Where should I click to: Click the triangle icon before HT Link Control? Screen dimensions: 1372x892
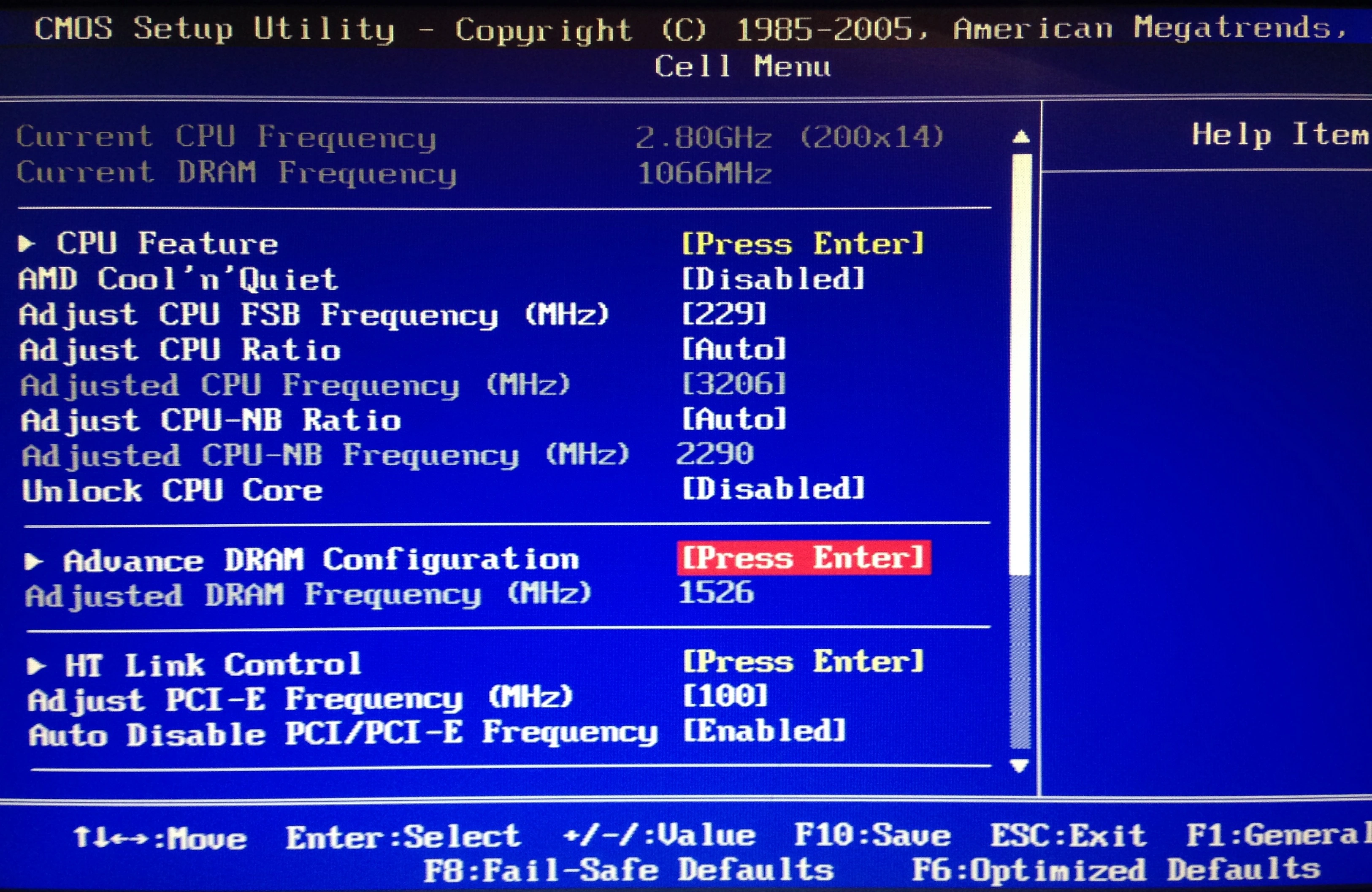click(36, 666)
